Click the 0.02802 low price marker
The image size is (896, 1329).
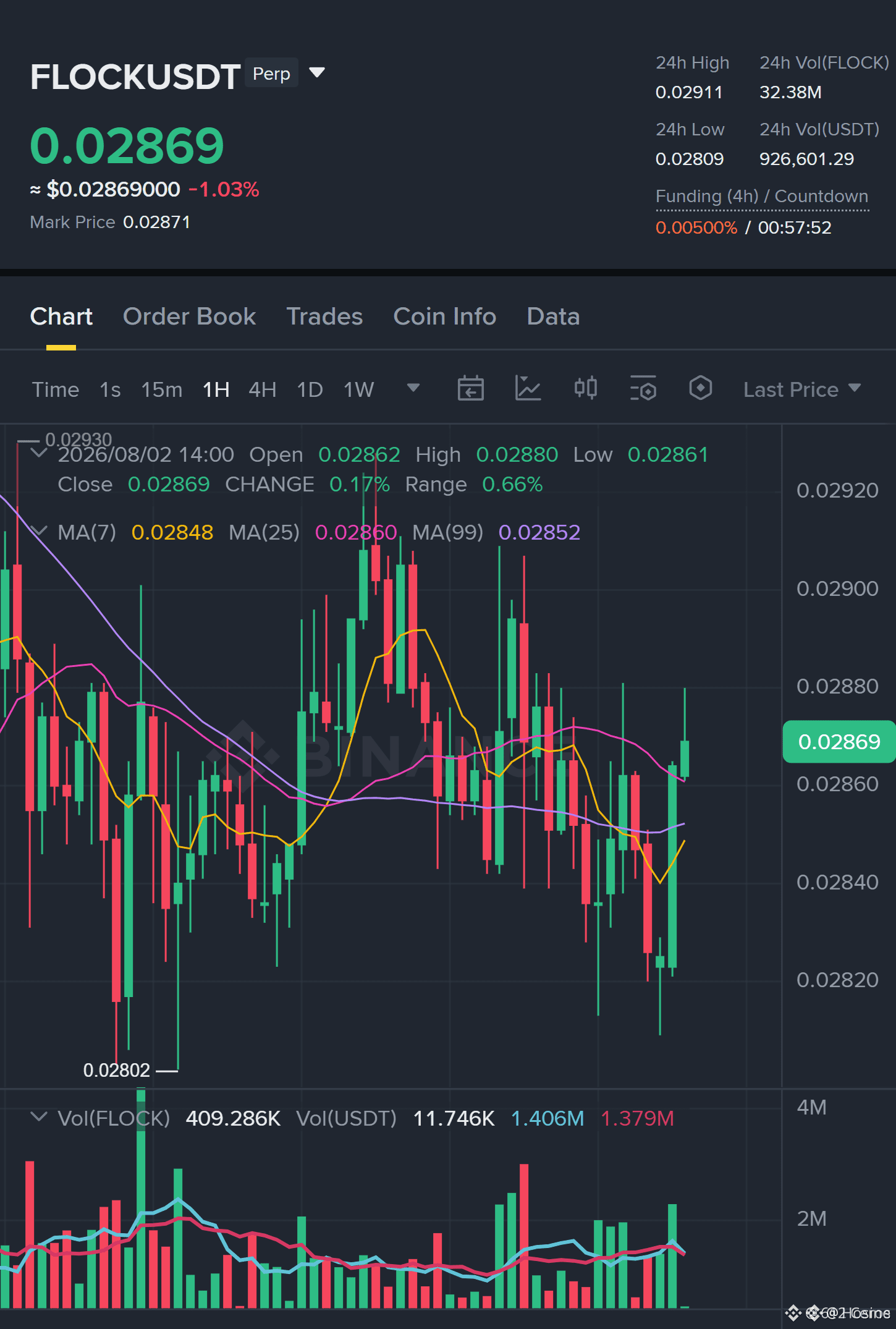pos(117,1070)
